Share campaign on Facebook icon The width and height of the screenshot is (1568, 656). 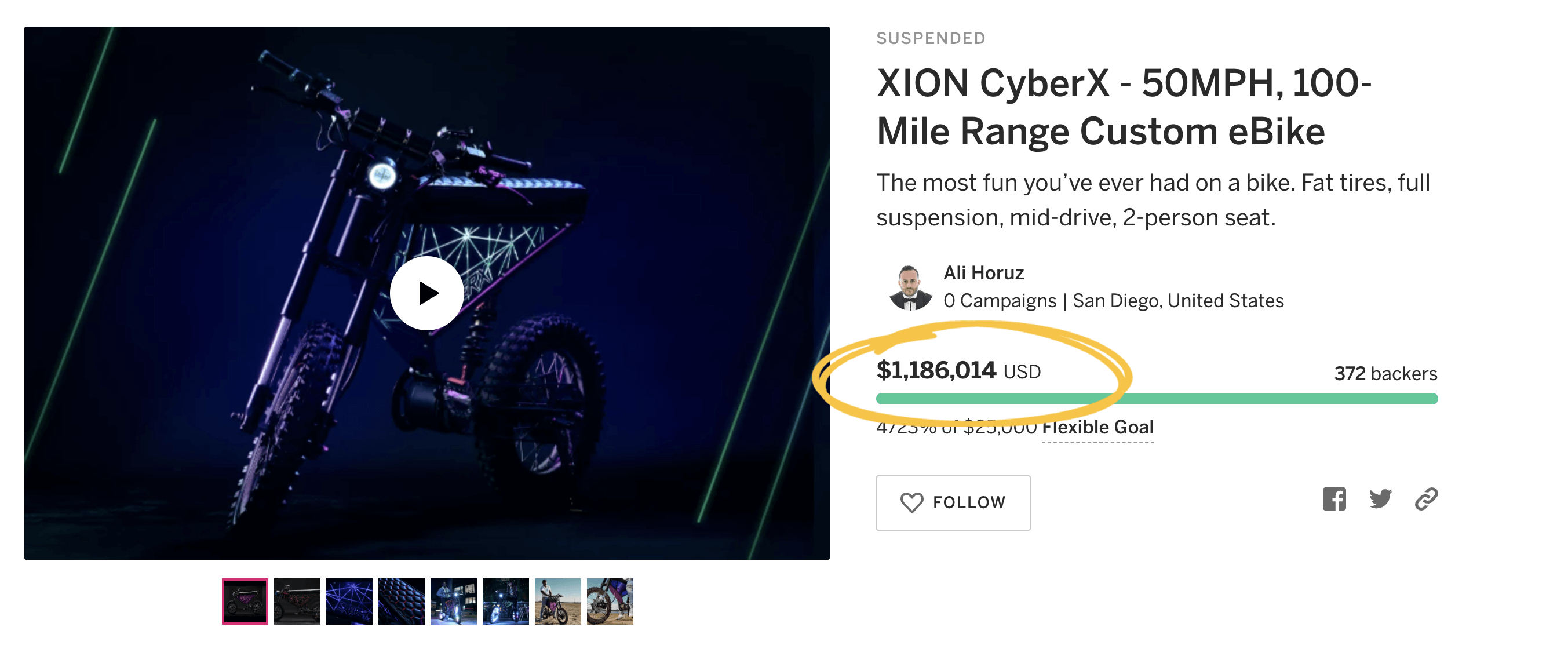(x=1334, y=499)
